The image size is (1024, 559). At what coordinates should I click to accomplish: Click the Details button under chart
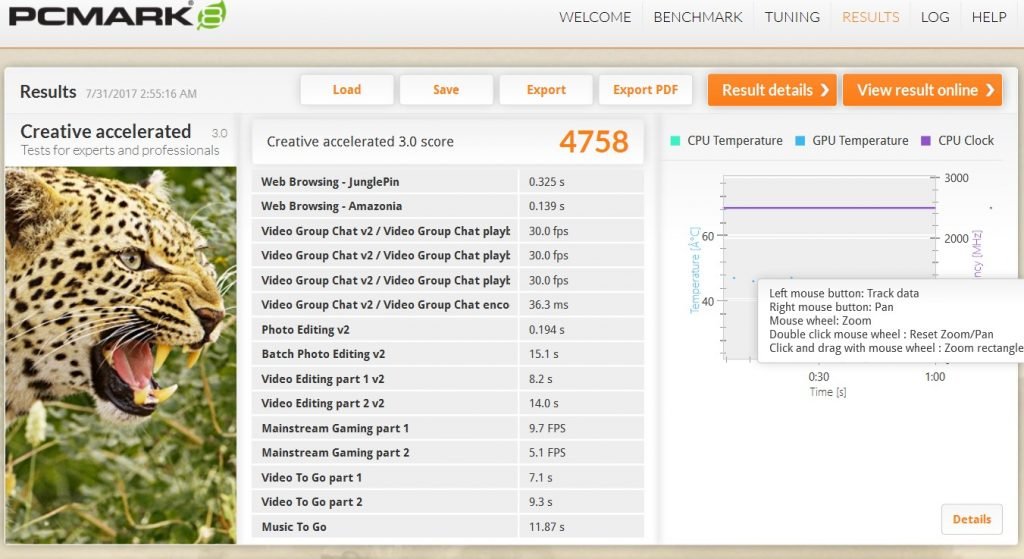(x=972, y=519)
